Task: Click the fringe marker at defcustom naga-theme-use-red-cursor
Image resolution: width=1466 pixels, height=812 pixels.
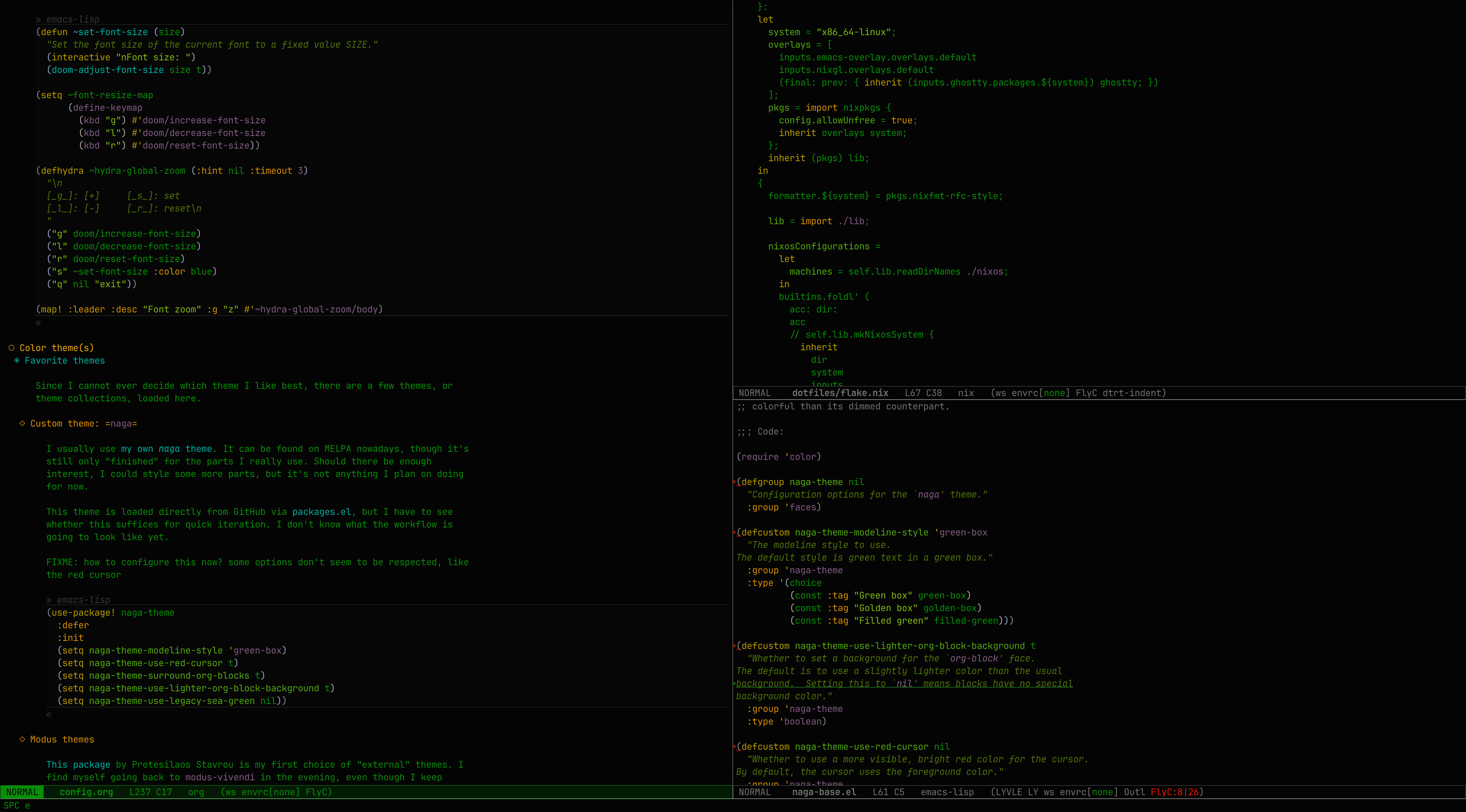Action: (735, 747)
